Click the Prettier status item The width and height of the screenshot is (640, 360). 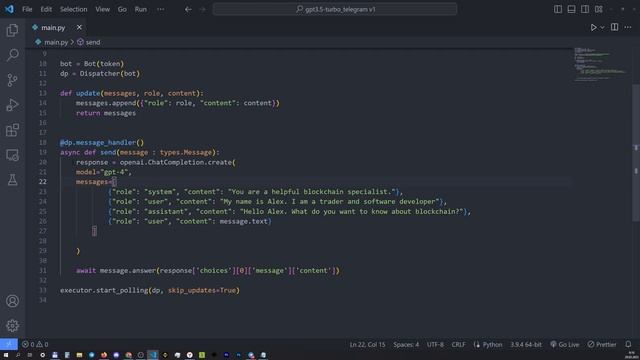coord(602,344)
